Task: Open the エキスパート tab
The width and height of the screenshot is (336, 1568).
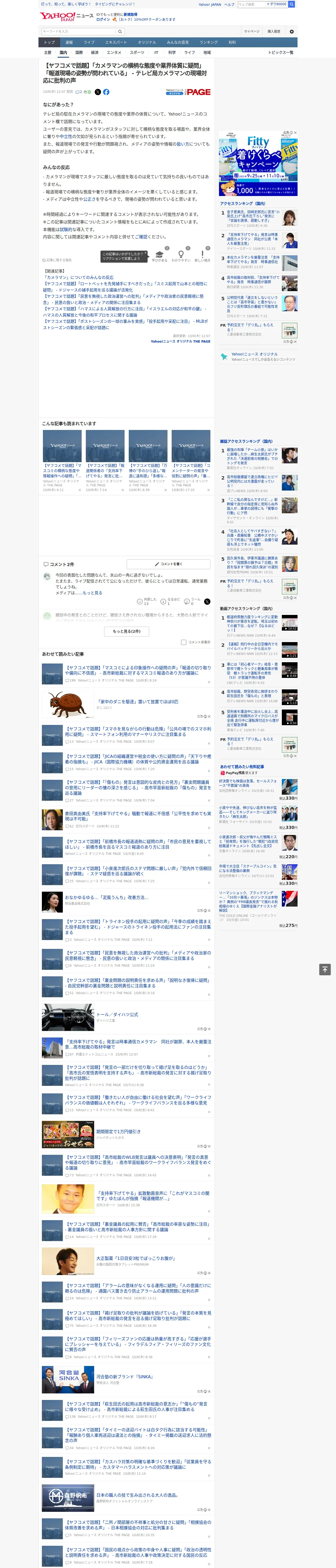Action: [x=116, y=43]
